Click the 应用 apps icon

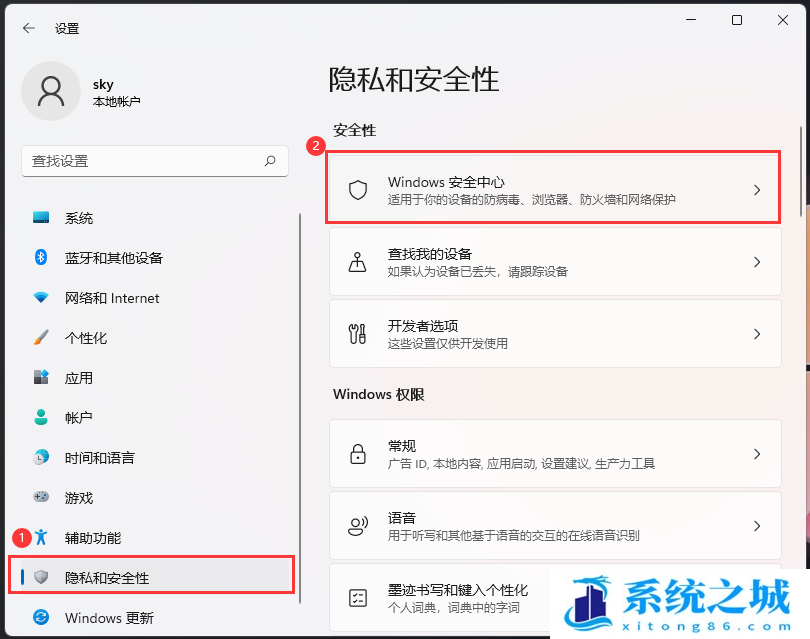pyautogui.click(x=41, y=377)
